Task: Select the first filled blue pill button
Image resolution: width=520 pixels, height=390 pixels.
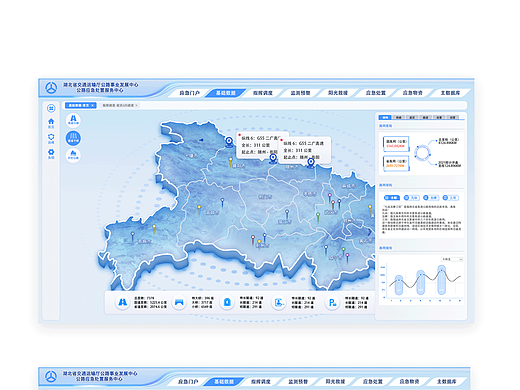Action: [x=392, y=198]
